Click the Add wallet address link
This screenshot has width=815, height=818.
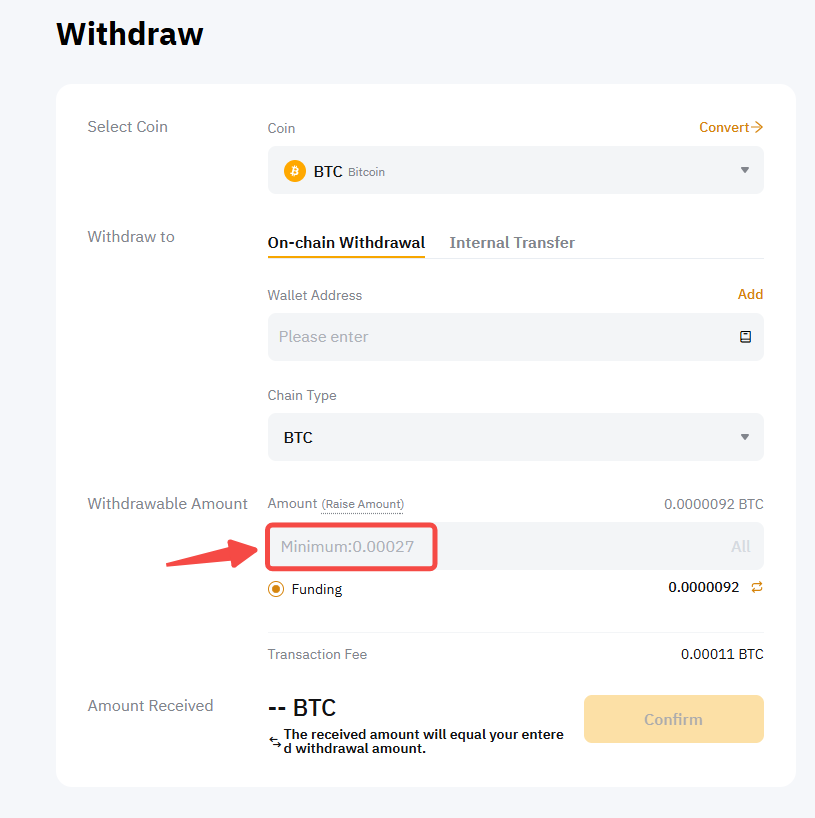(750, 294)
